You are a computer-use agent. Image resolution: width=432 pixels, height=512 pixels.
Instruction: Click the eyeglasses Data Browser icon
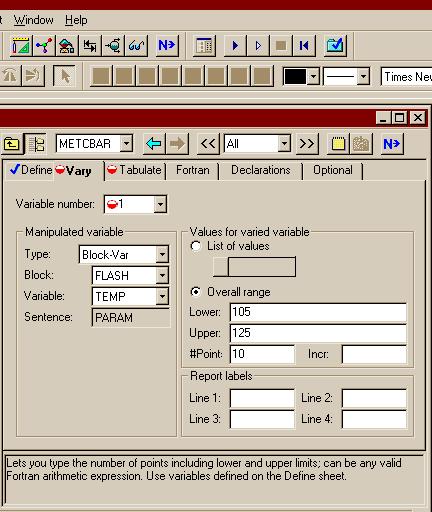click(136, 45)
